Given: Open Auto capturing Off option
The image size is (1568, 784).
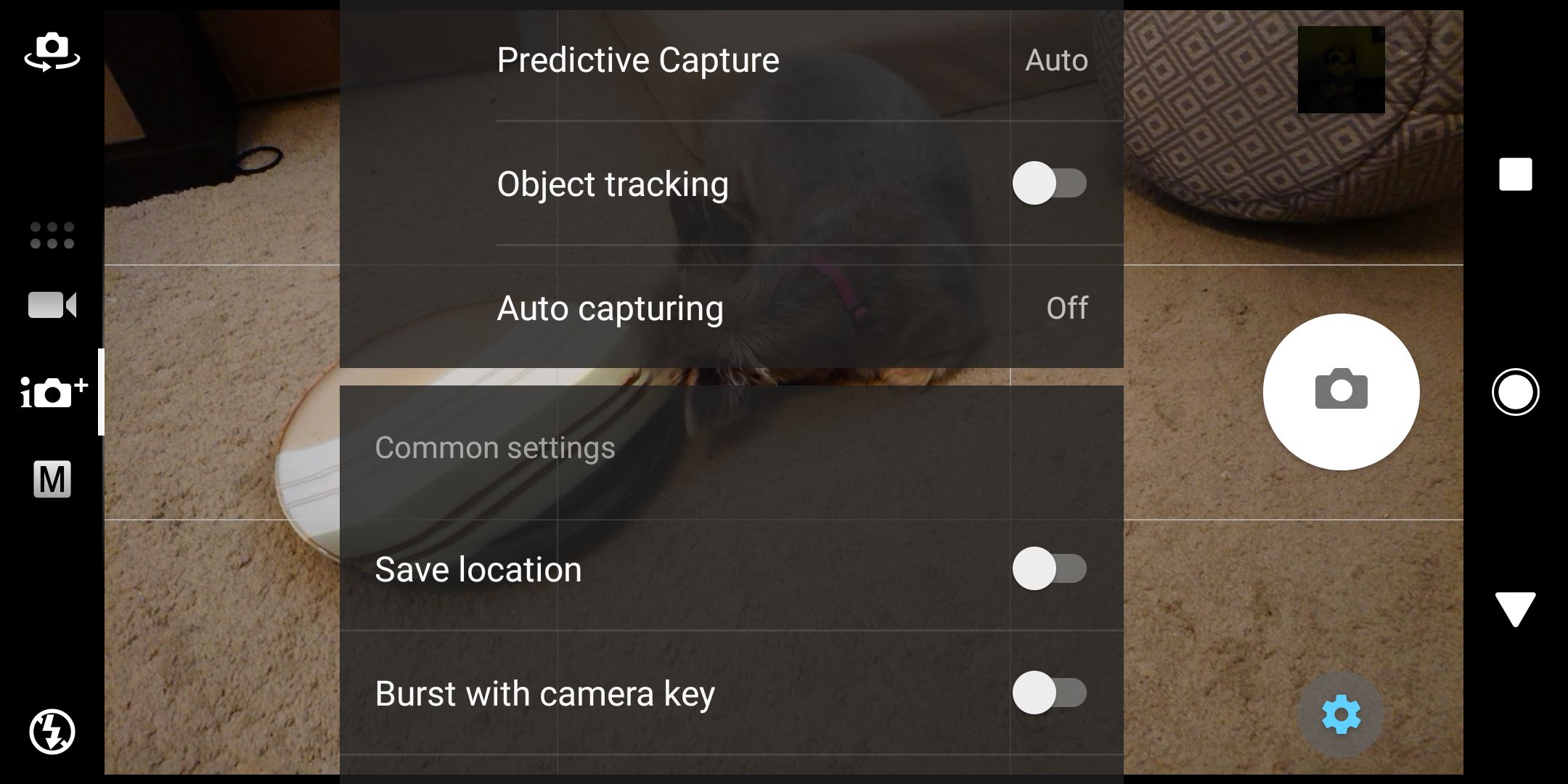Looking at the screenshot, I should pyautogui.click(x=1067, y=309).
